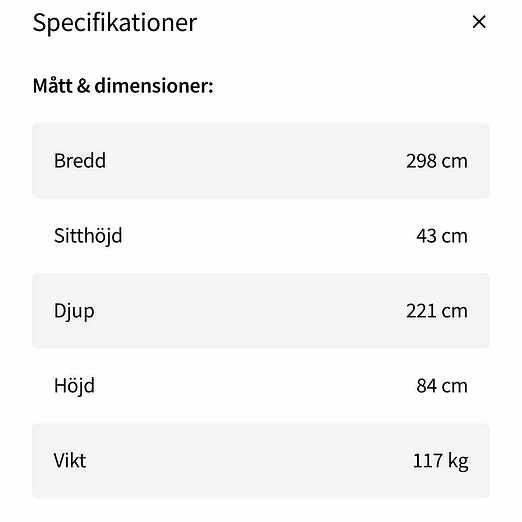Select the Bredd row
The width and height of the screenshot is (522, 522).
pos(261,161)
